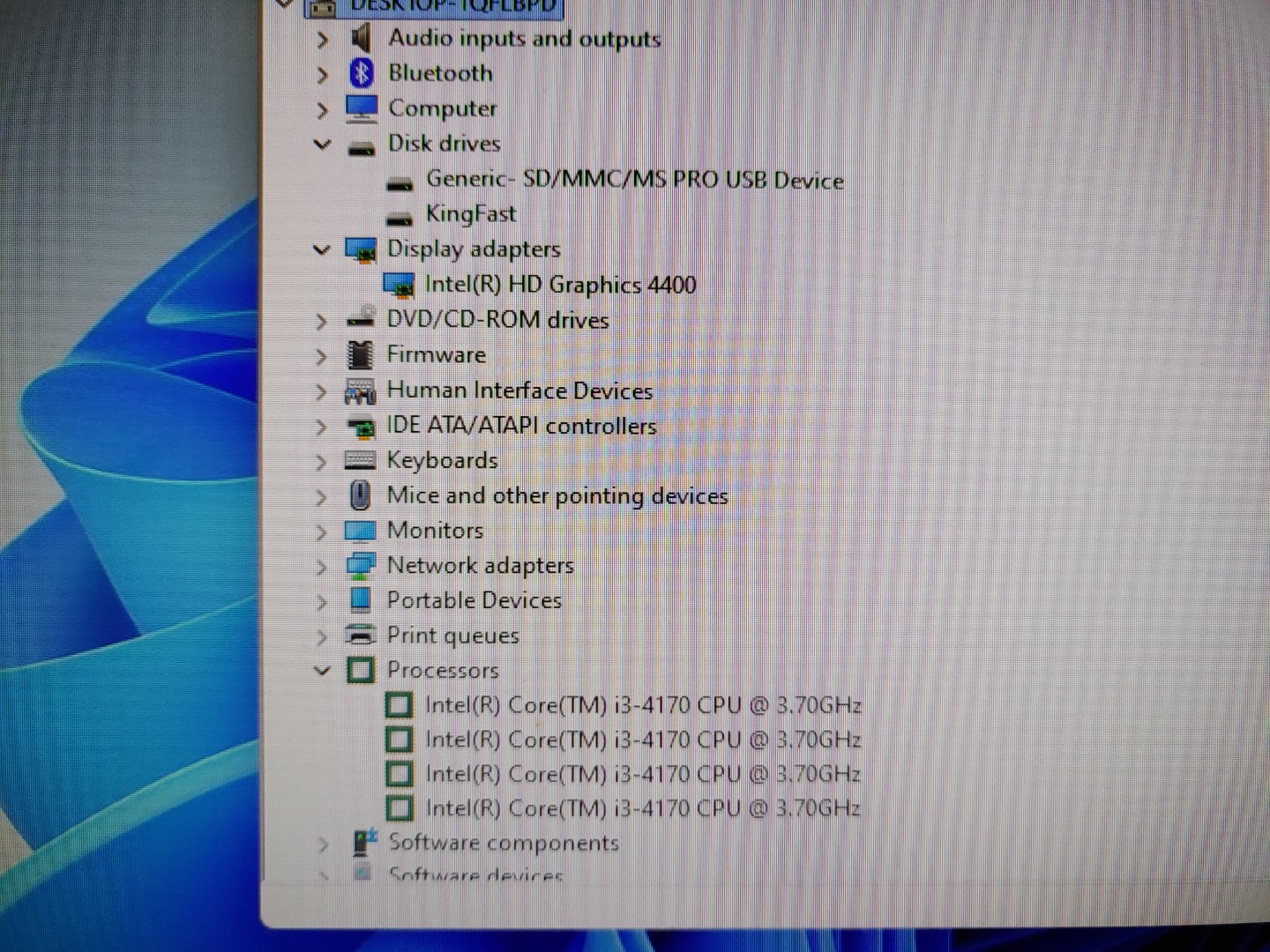Viewport: 1270px width, 952px height.
Task: Collapse the Display adapters node
Action: point(322,250)
